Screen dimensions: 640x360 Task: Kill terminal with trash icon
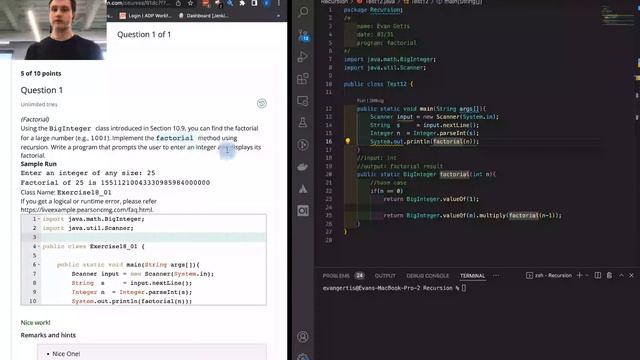tap(609, 276)
